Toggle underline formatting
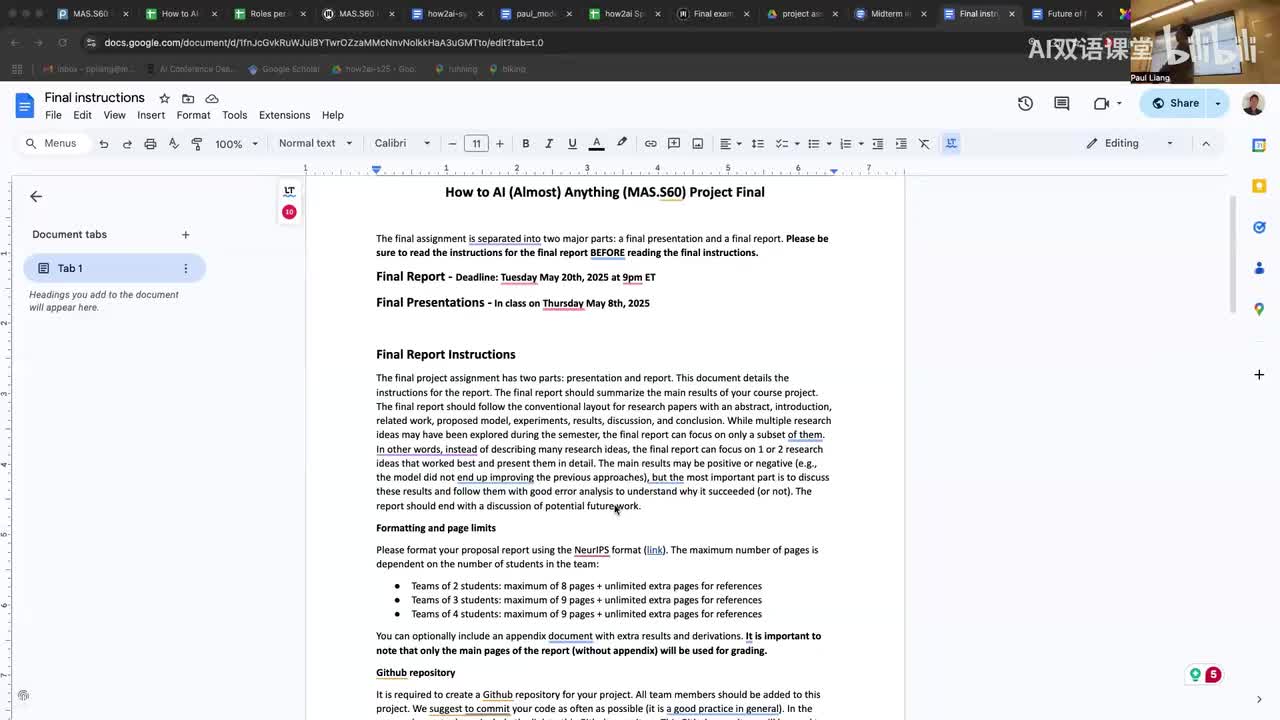The height and width of the screenshot is (720, 1280). point(572,143)
